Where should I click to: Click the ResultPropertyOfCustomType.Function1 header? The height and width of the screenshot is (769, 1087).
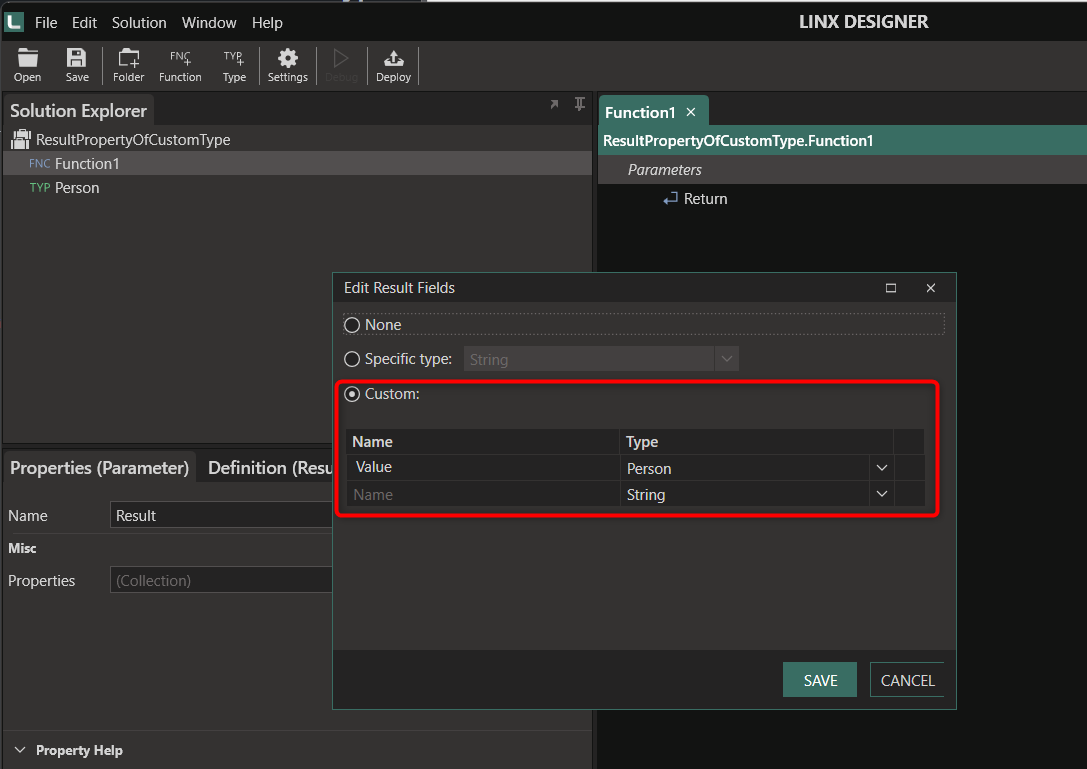click(x=842, y=141)
